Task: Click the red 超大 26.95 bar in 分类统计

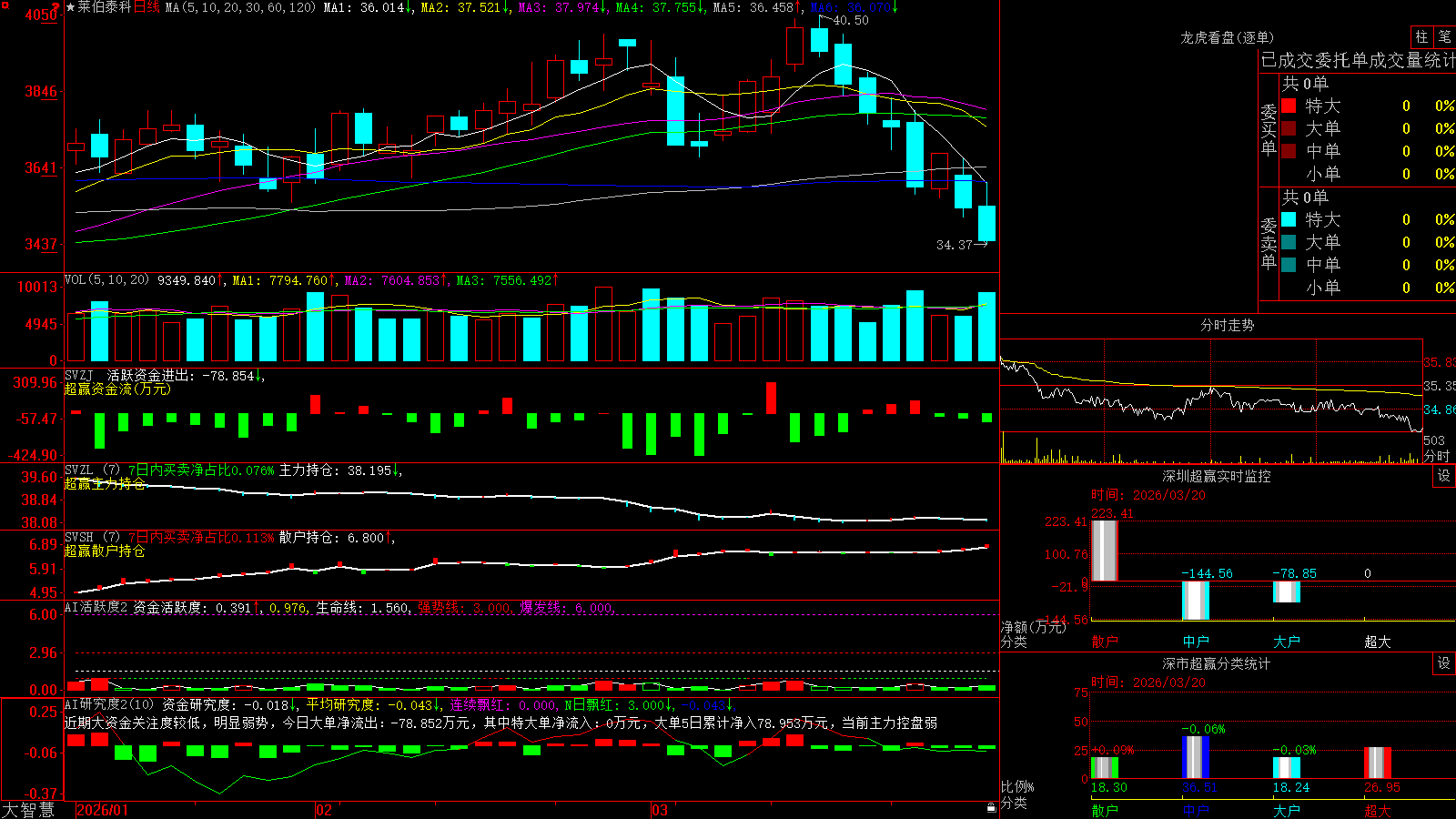Action: tap(1377, 763)
